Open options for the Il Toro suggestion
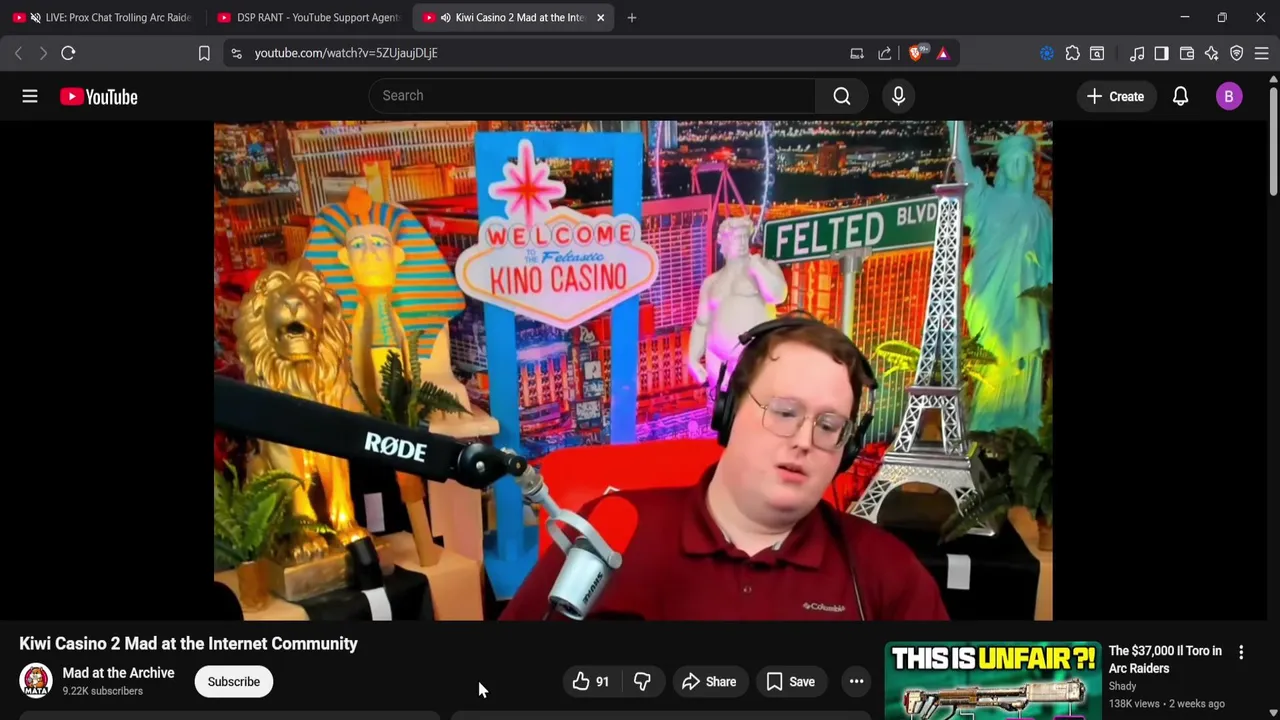This screenshot has height=720, width=1280. coord(1241,652)
